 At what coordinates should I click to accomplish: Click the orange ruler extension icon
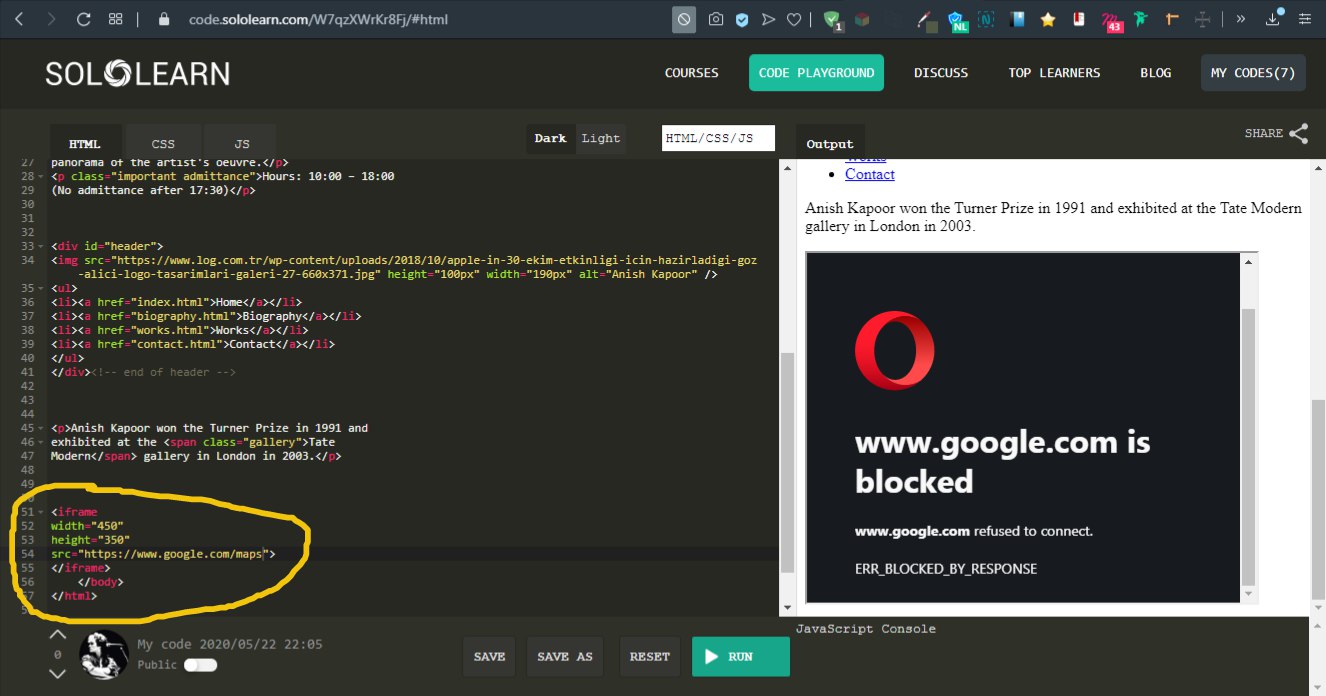pyautogui.click(x=1172, y=19)
